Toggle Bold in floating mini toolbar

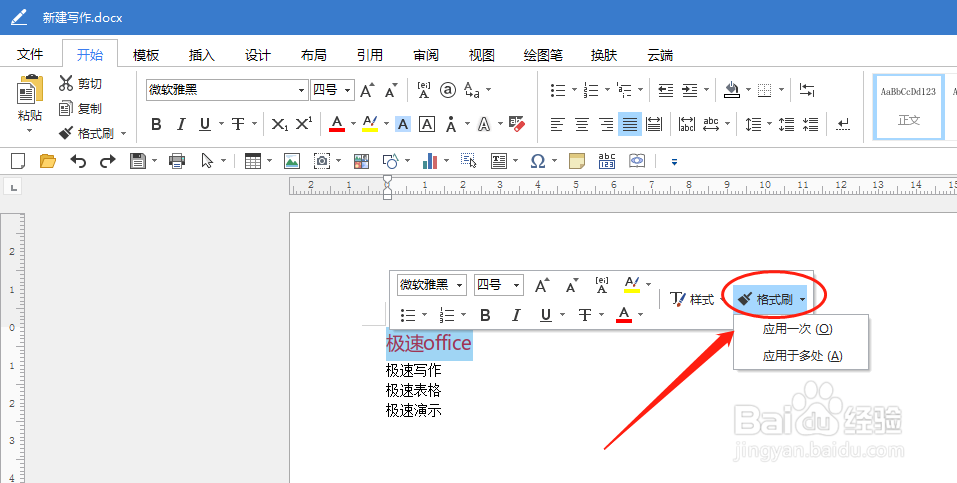485,315
